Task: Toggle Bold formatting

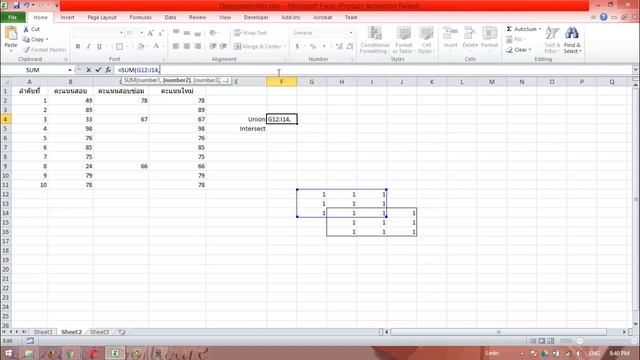Action: 78,47
